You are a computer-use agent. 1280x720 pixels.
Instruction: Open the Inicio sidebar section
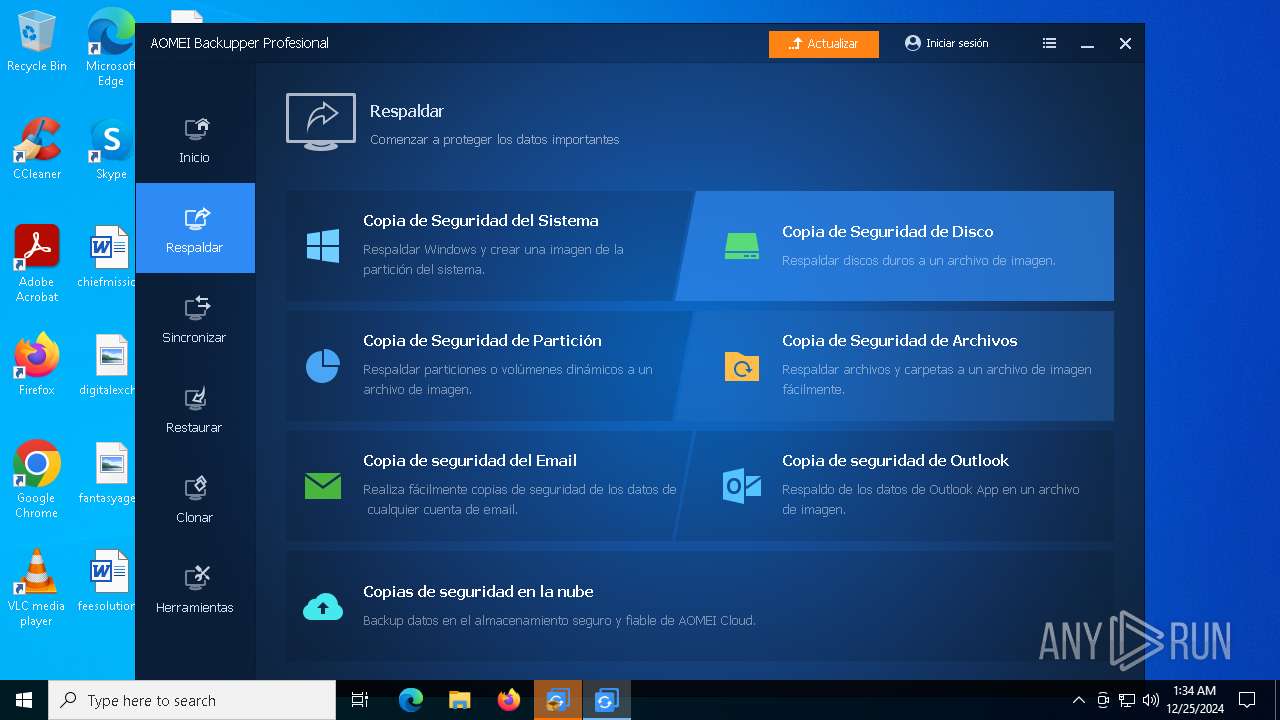pyautogui.click(x=195, y=138)
